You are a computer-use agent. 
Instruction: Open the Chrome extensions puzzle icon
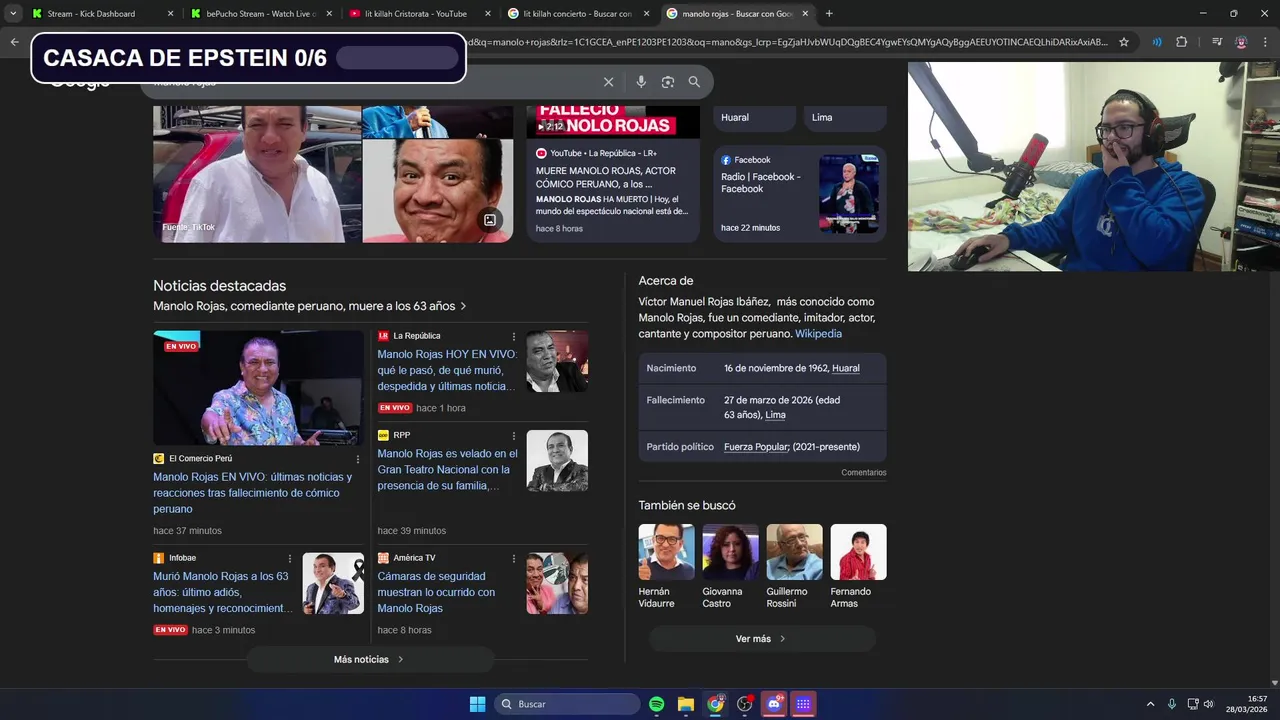pos(1181,42)
